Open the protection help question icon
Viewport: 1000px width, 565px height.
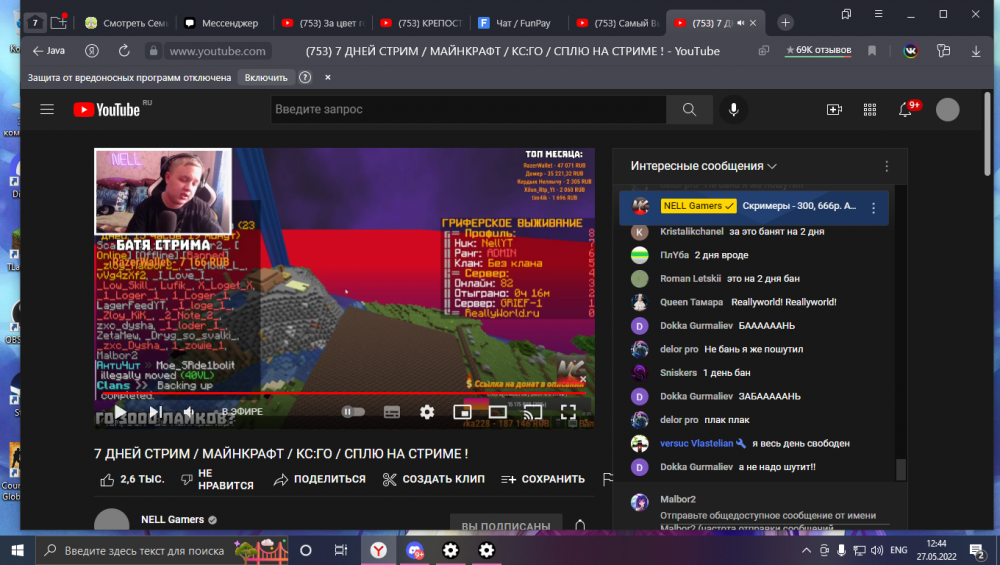(x=305, y=78)
